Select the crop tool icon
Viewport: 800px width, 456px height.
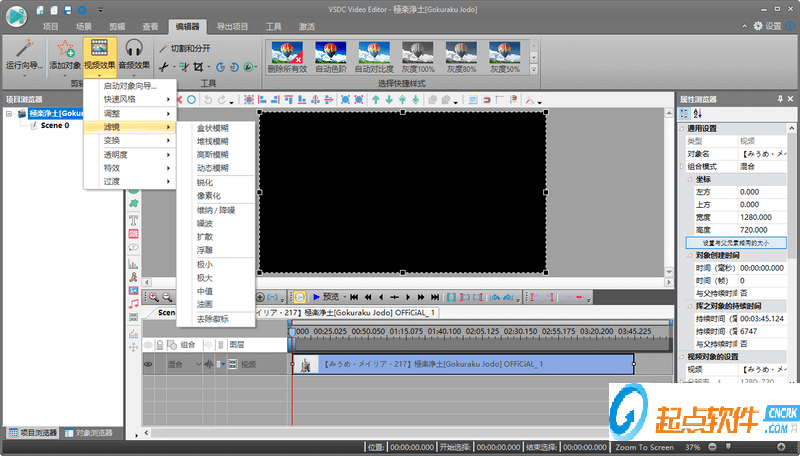pyautogui.click(x=198, y=67)
